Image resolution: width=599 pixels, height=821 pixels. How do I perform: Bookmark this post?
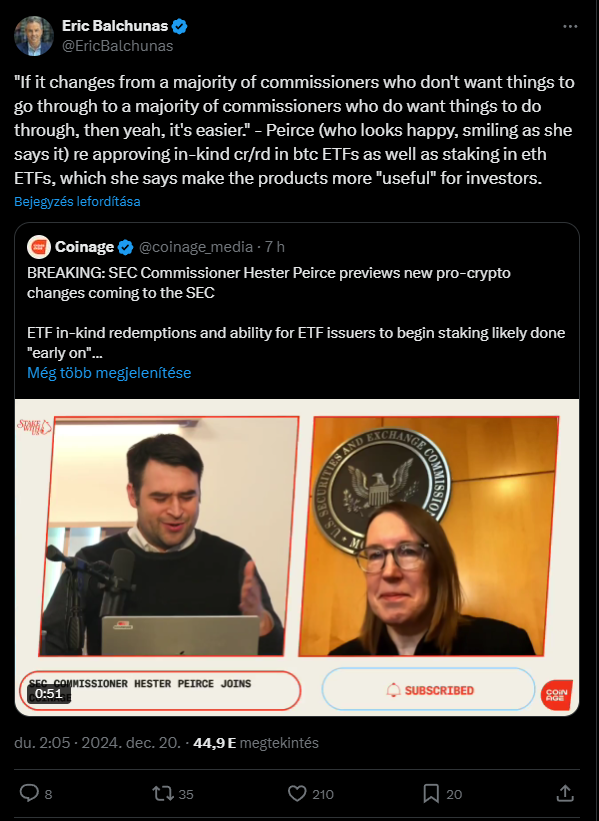click(x=431, y=794)
